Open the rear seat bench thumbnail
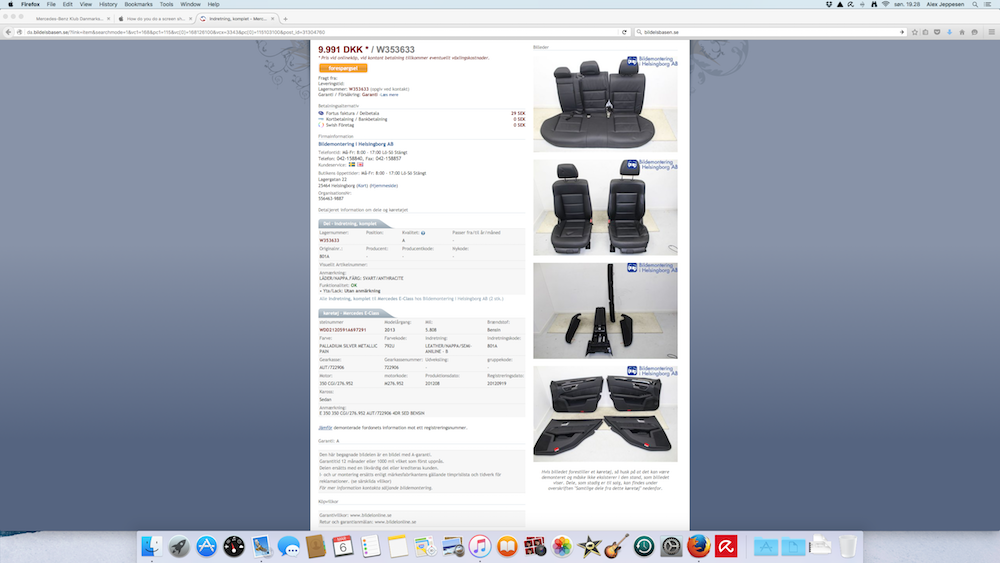Image resolution: width=1000 pixels, height=563 pixels. point(605,103)
